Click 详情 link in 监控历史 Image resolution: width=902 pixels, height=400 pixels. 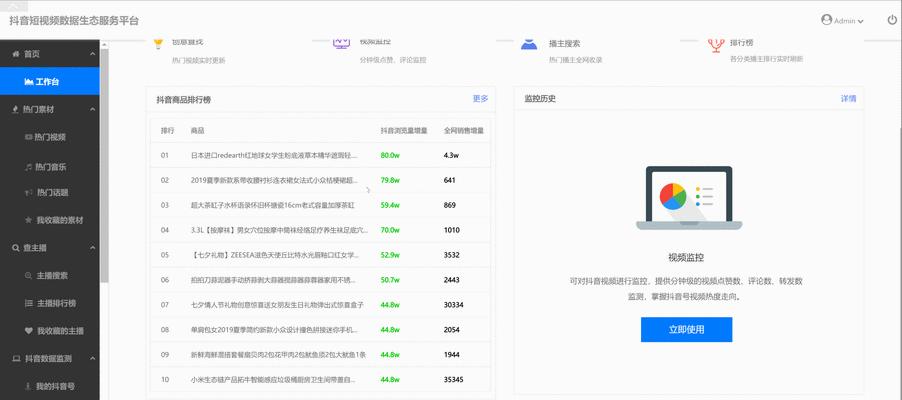[848, 99]
